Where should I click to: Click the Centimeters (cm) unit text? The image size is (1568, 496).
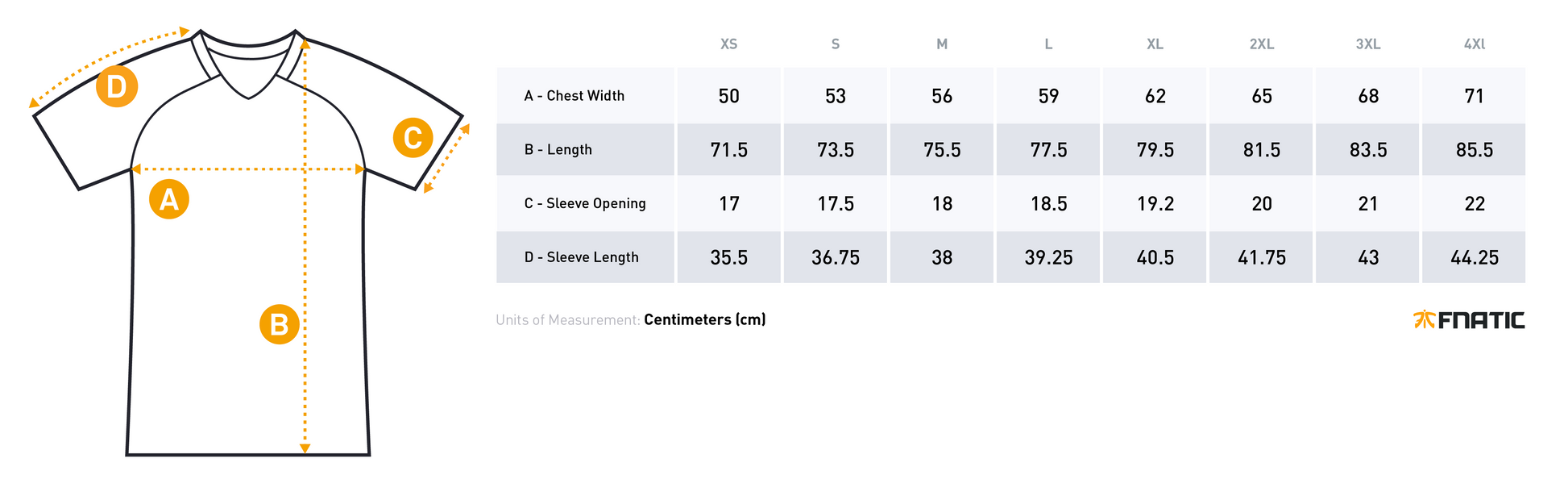[705, 320]
